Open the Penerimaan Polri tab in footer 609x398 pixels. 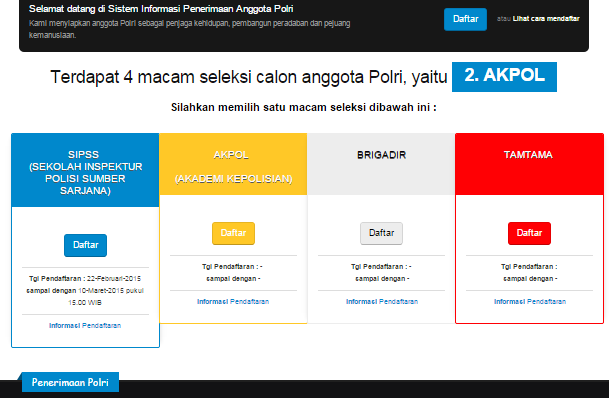point(70,382)
